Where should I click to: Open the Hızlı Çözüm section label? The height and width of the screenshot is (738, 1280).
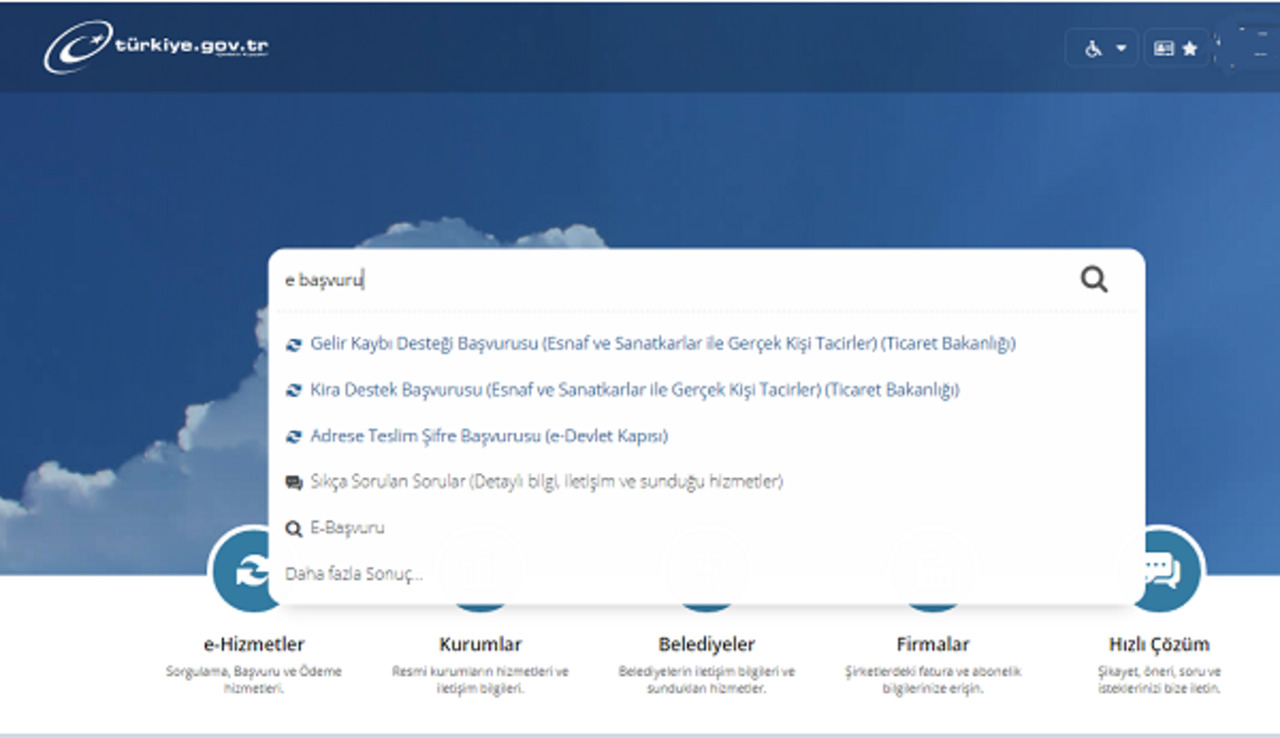(x=1159, y=644)
